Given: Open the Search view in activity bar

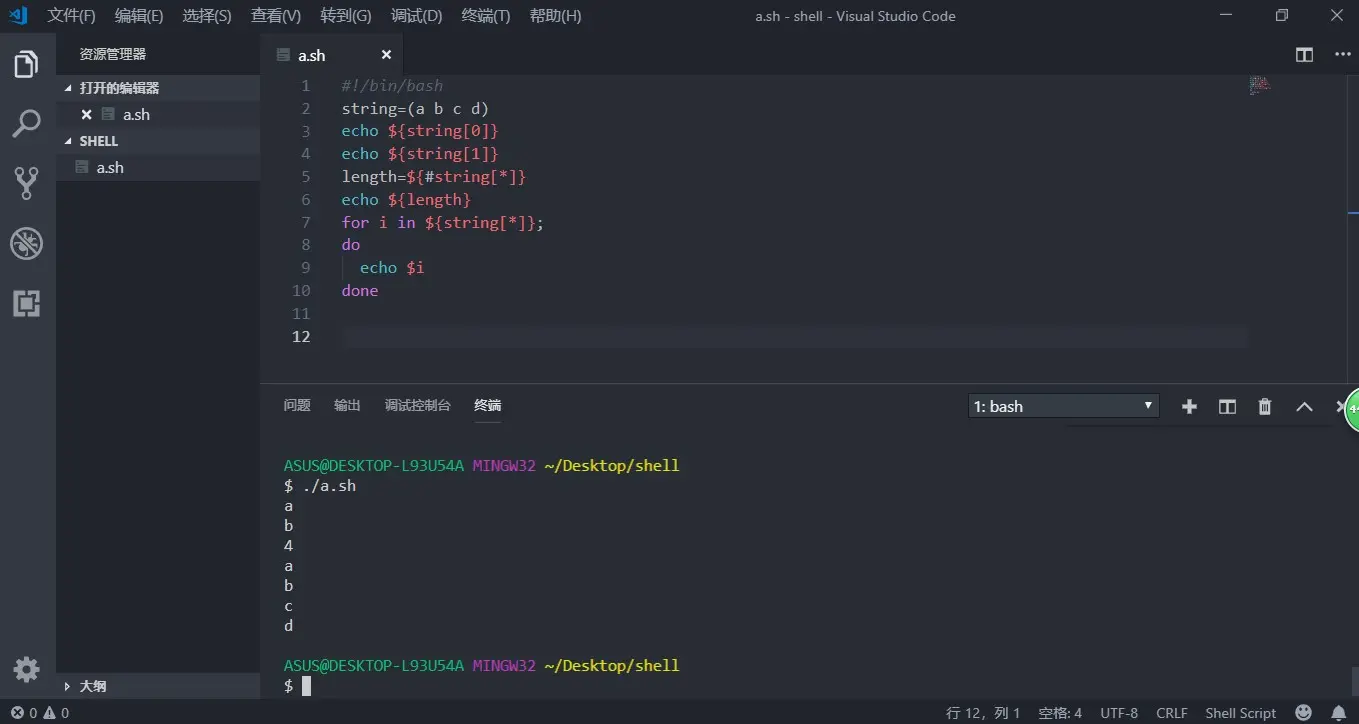Looking at the screenshot, I should 26,124.
